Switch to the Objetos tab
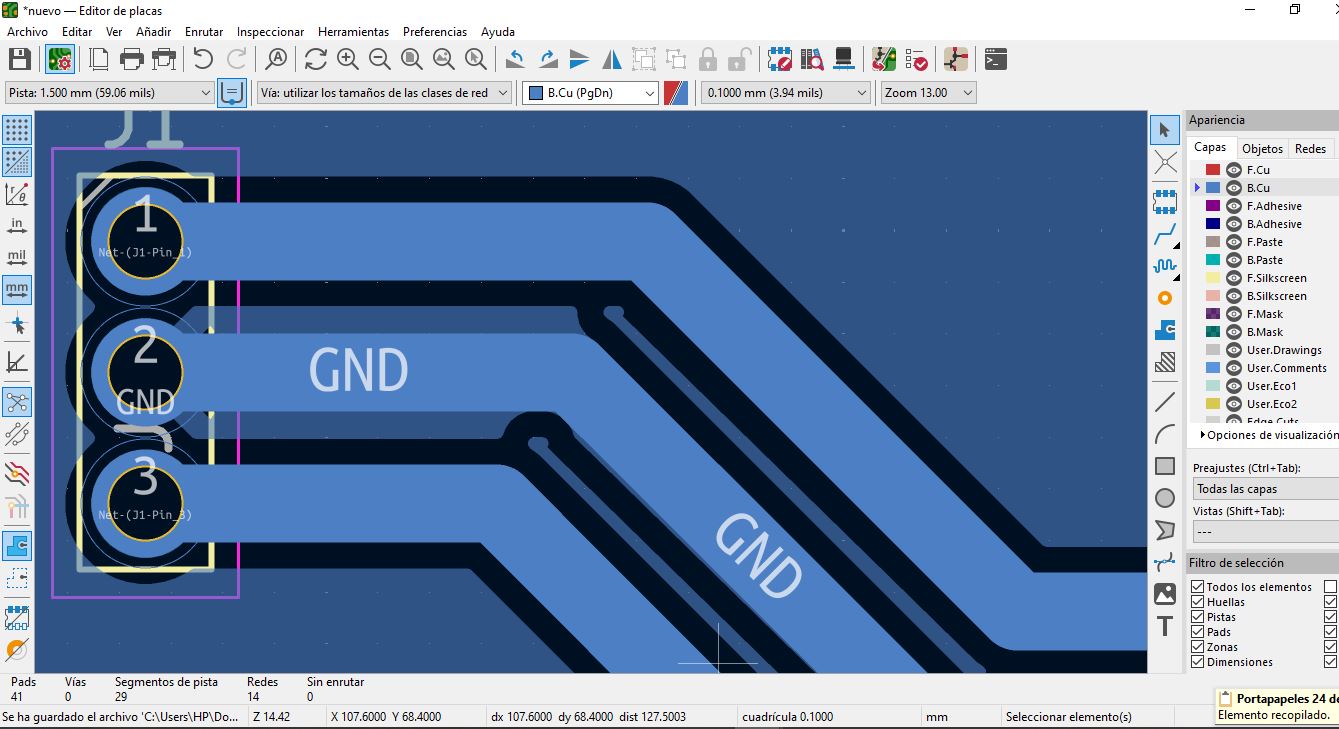Viewport: 1339px width, 729px height. (1263, 148)
